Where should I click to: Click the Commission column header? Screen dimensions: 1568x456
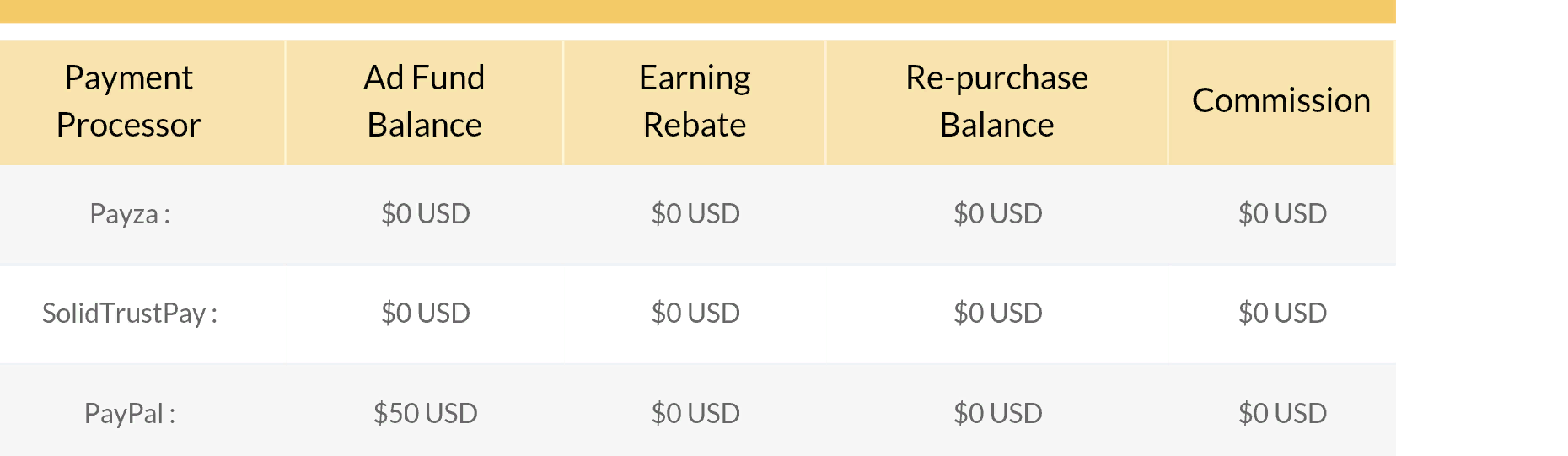[x=1281, y=101]
